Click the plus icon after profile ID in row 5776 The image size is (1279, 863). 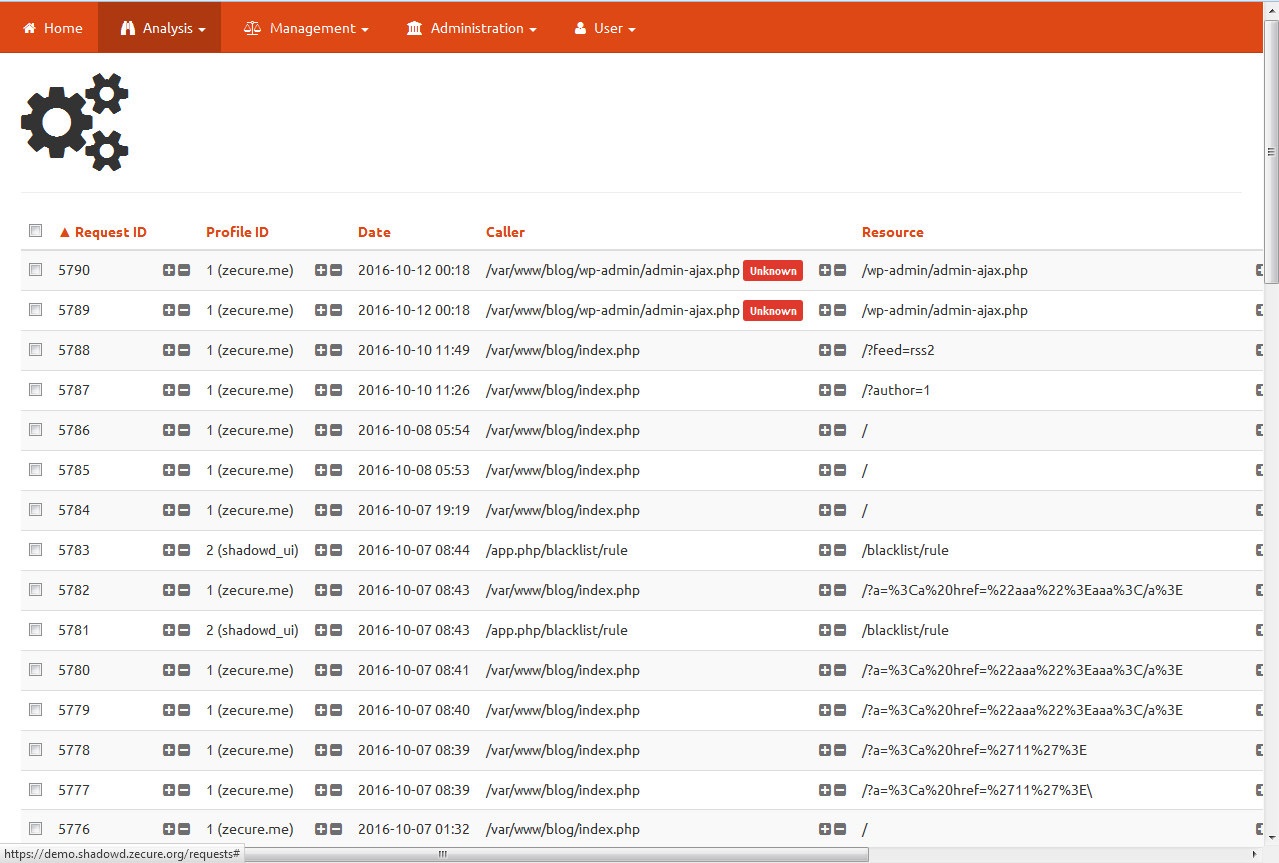[x=321, y=829]
